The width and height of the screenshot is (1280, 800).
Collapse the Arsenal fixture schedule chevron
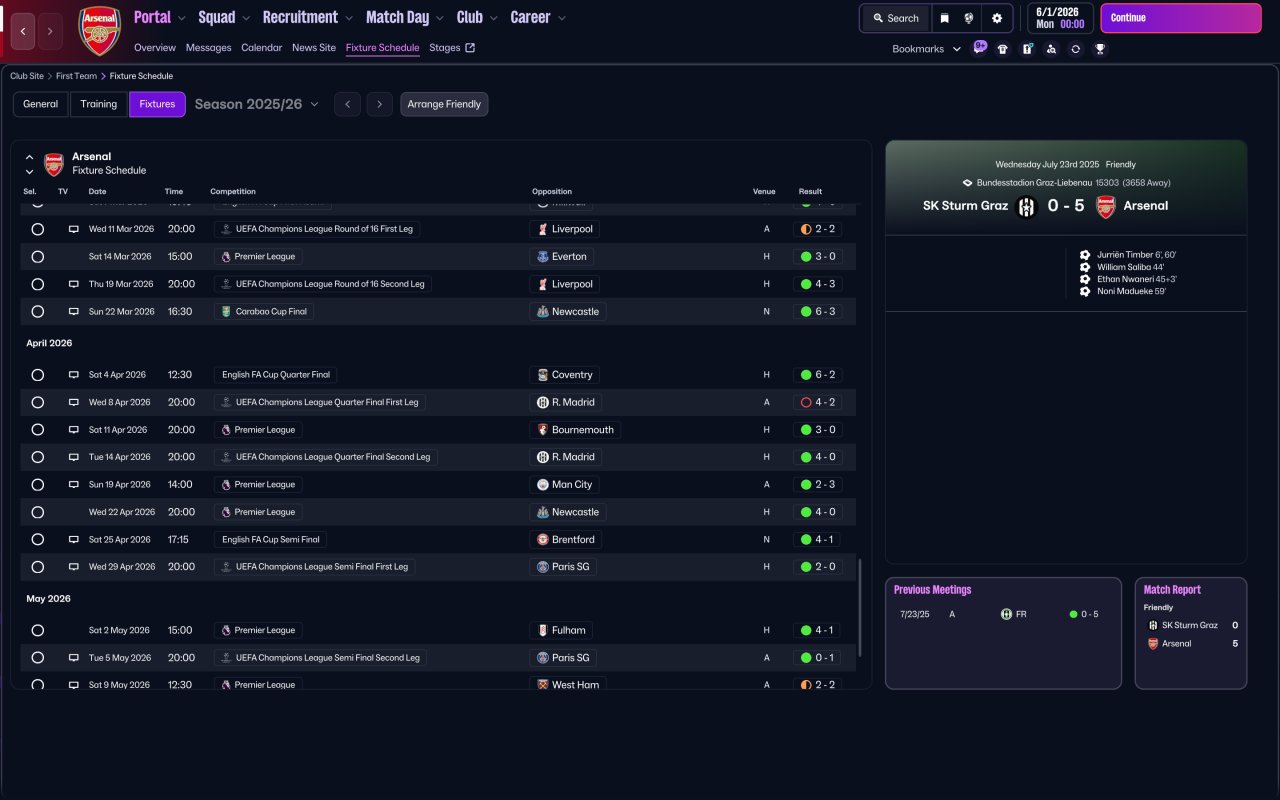[29, 157]
